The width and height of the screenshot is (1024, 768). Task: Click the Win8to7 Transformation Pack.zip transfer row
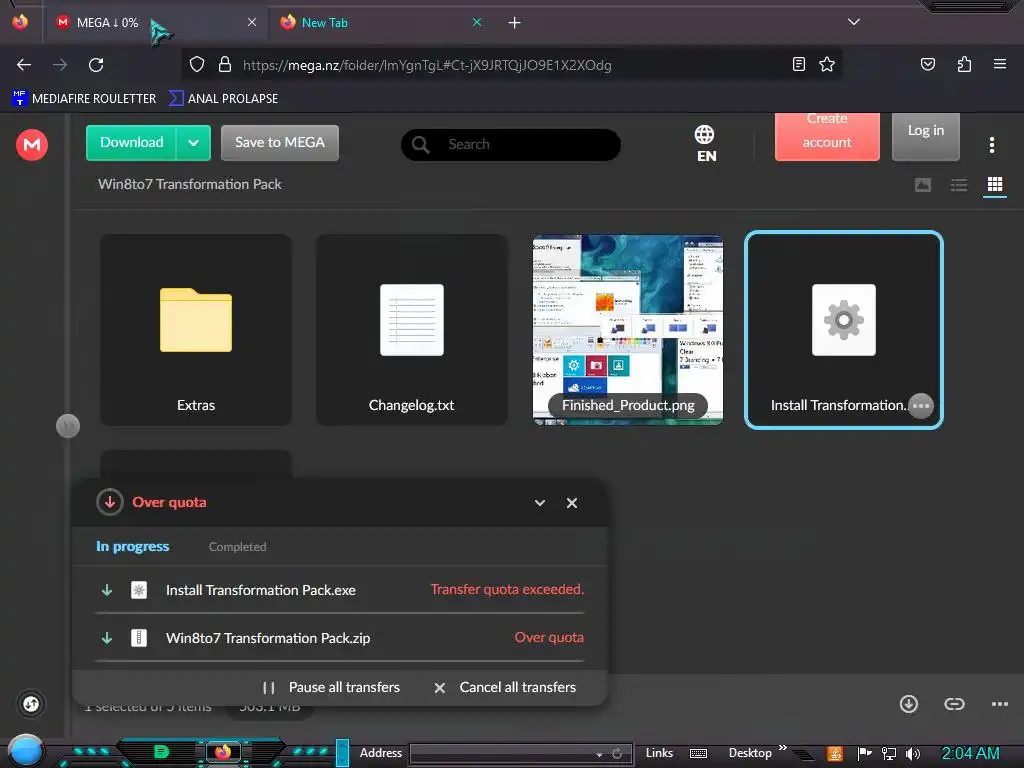click(x=339, y=638)
